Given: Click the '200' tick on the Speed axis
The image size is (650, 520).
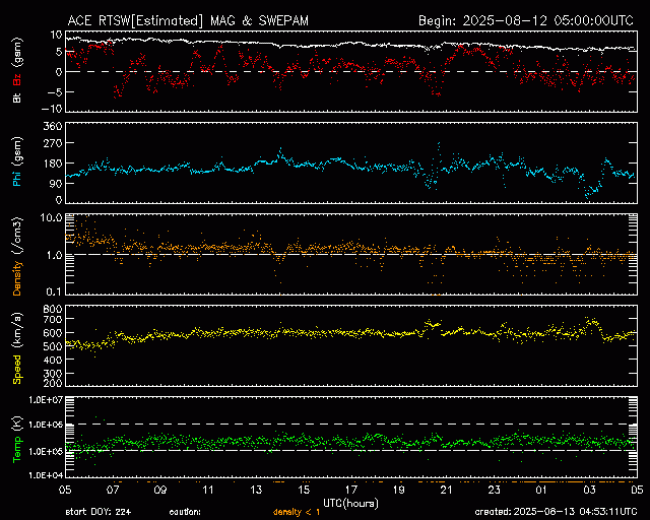Looking at the screenshot, I should [x=53, y=383].
